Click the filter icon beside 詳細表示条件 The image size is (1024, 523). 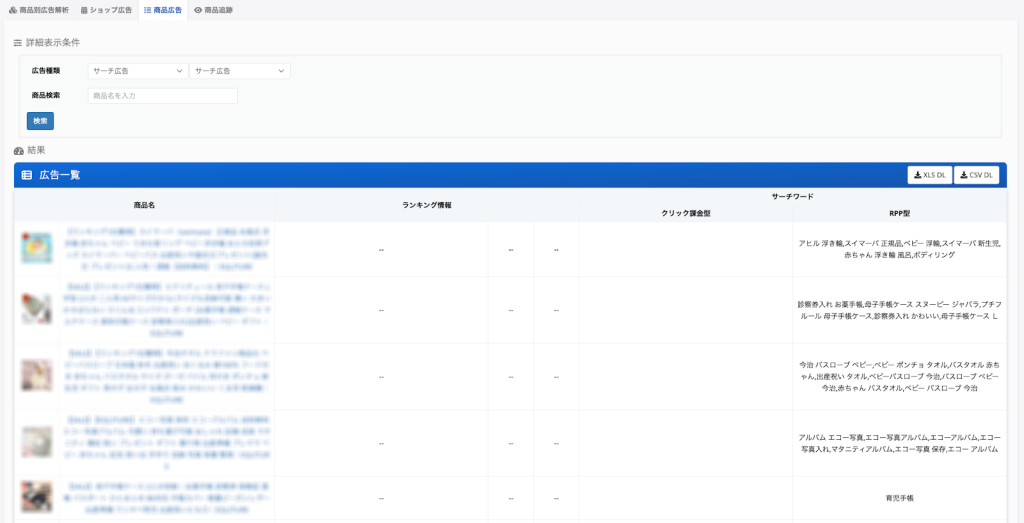pos(17,43)
